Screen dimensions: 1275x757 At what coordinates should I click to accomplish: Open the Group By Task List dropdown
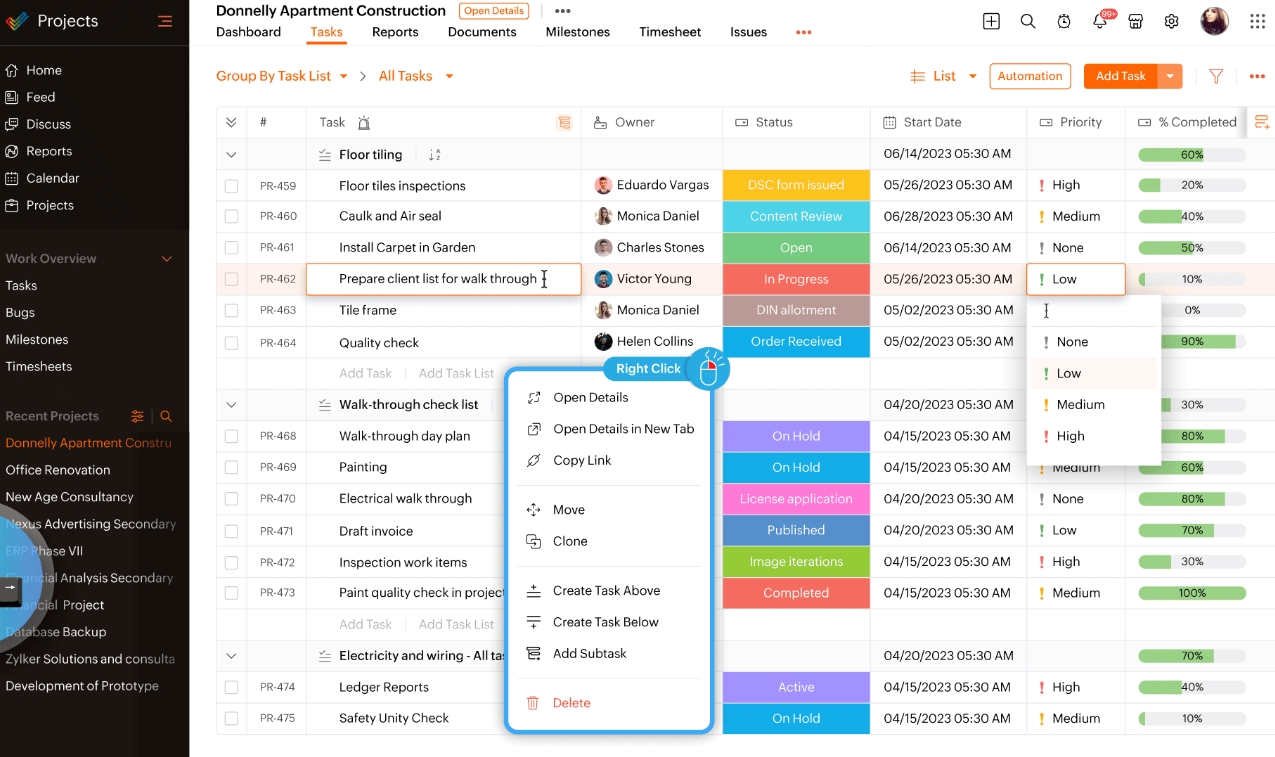coord(282,75)
